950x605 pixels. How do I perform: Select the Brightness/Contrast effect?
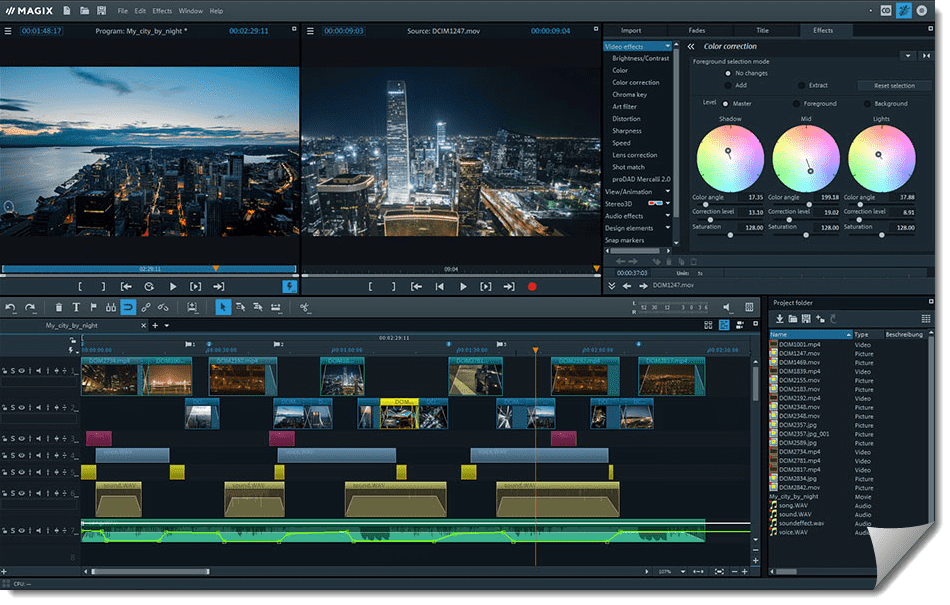(640, 58)
